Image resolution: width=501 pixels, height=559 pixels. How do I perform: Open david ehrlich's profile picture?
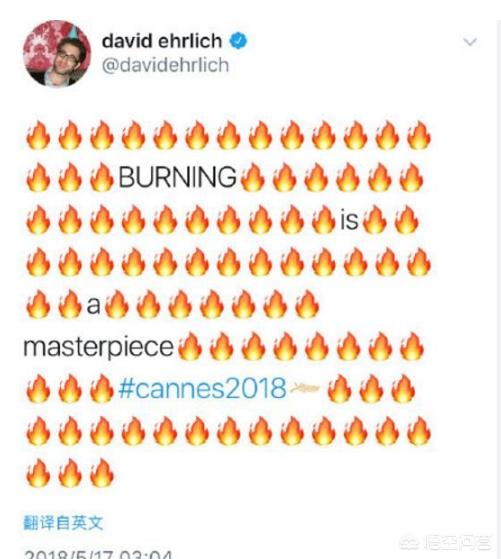(x=57, y=53)
